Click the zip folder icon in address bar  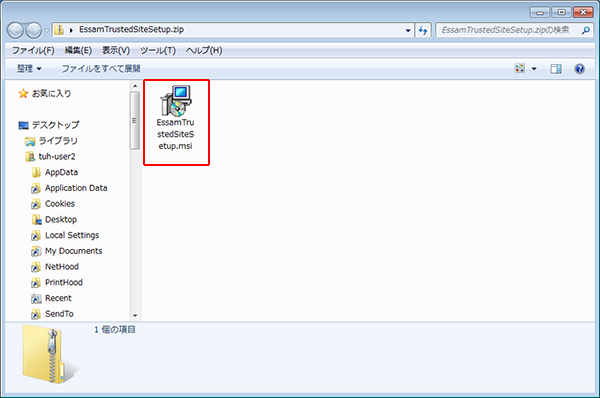(59, 30)
